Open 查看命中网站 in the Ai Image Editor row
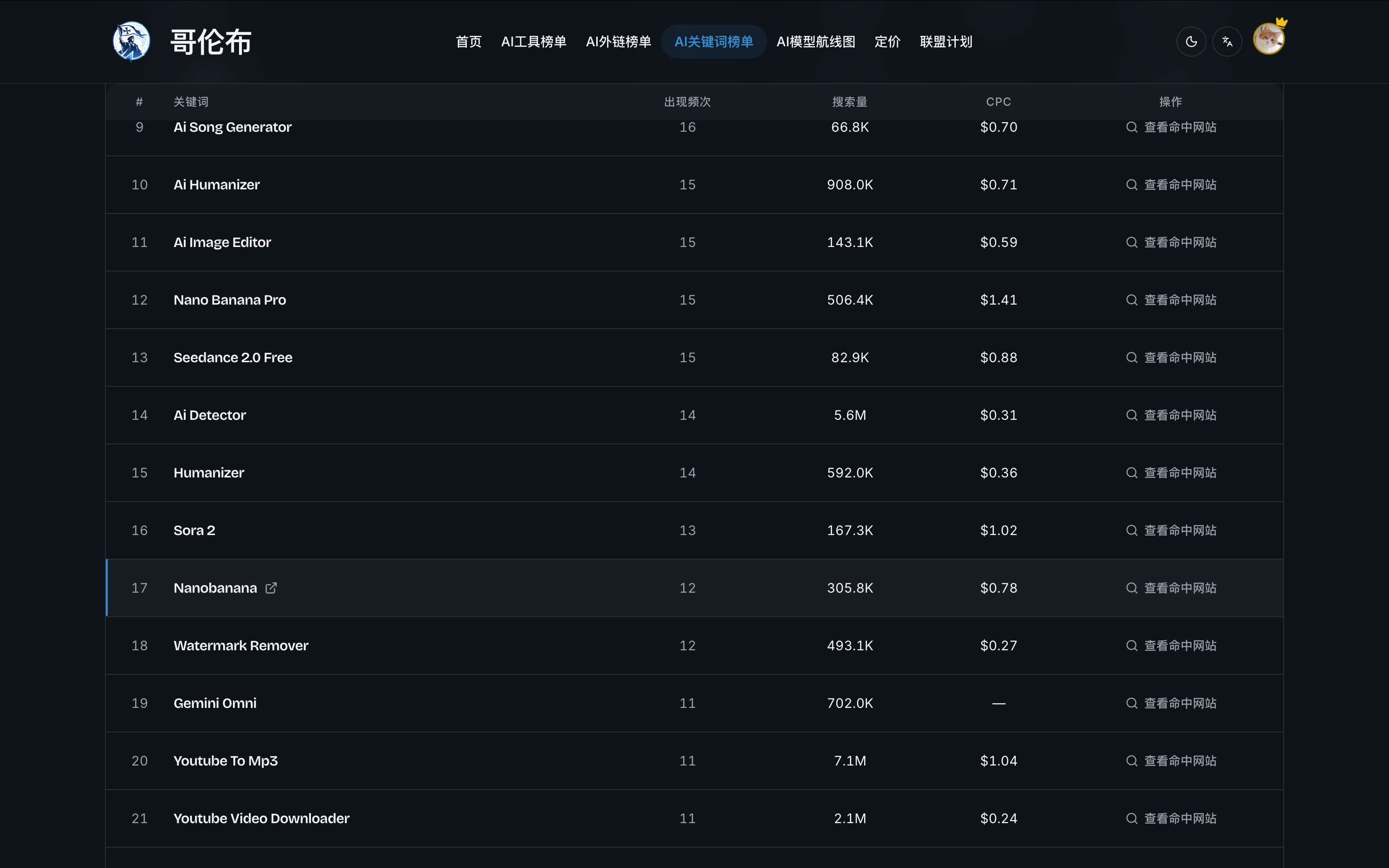This screenshot has width=1389, height=868. pyautogui.click(x=1171, y=242)
